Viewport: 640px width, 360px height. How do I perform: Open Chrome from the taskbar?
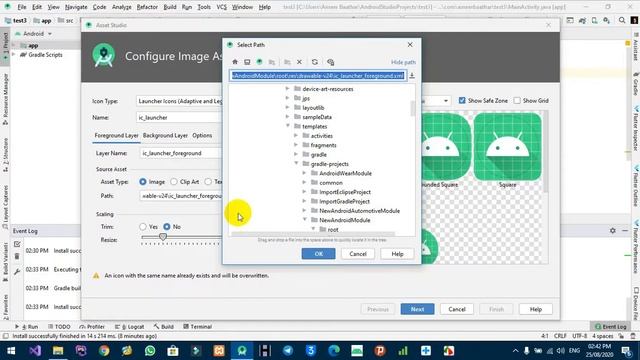coord(104,351)
